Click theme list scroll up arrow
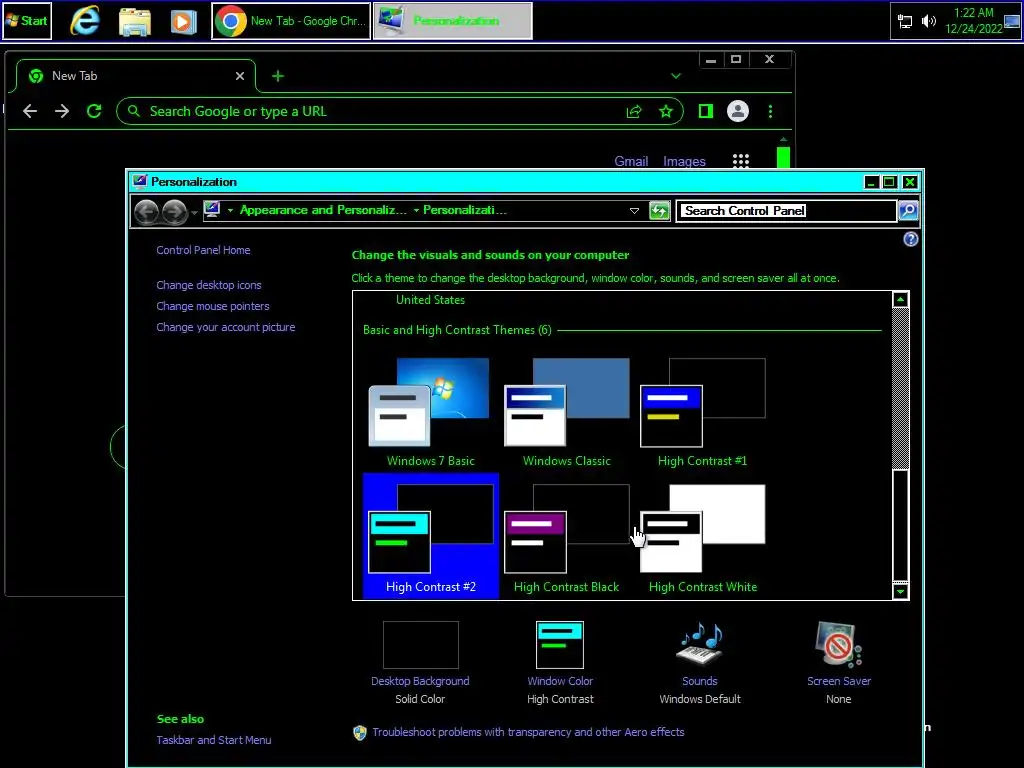The height and width of the screenshot is (768, 1024). 901,300
